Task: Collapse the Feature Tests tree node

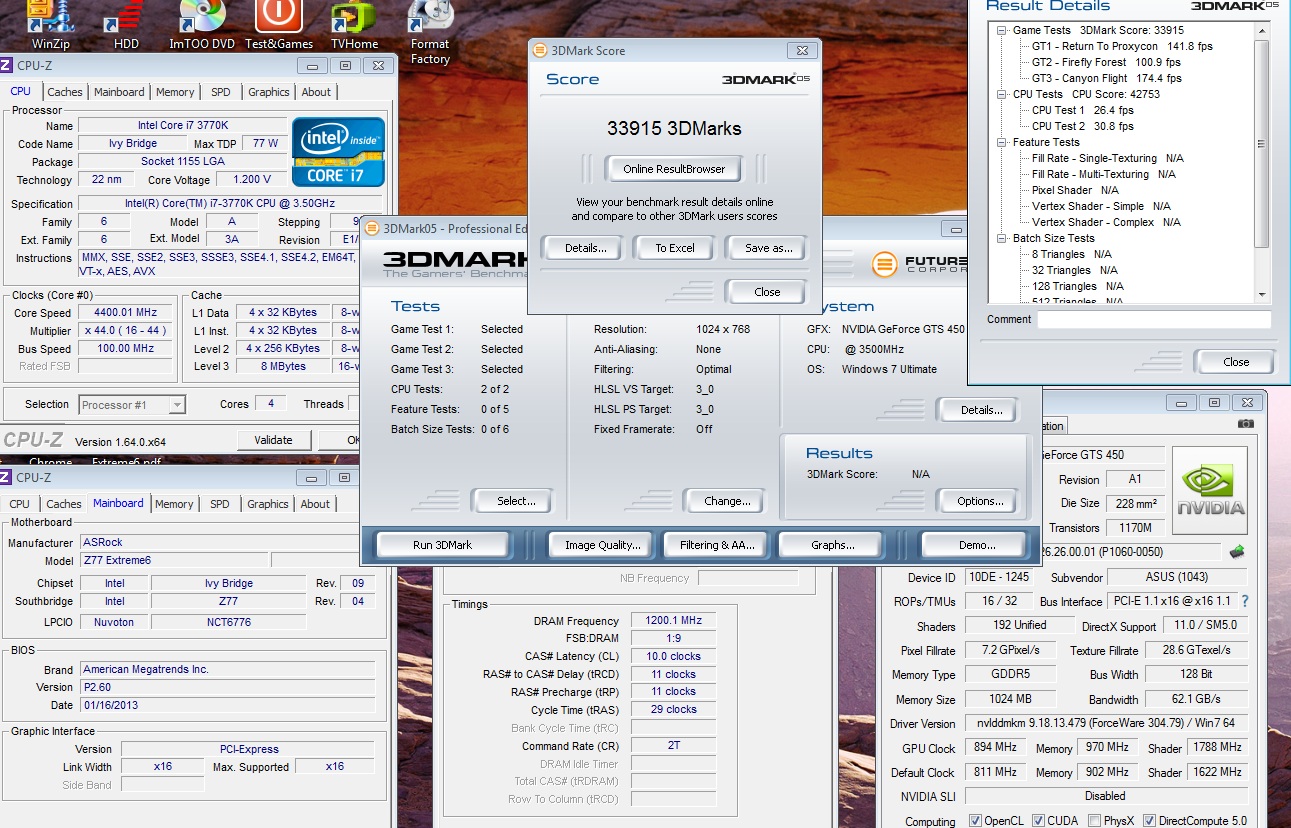Action: tap(1002, 142)
